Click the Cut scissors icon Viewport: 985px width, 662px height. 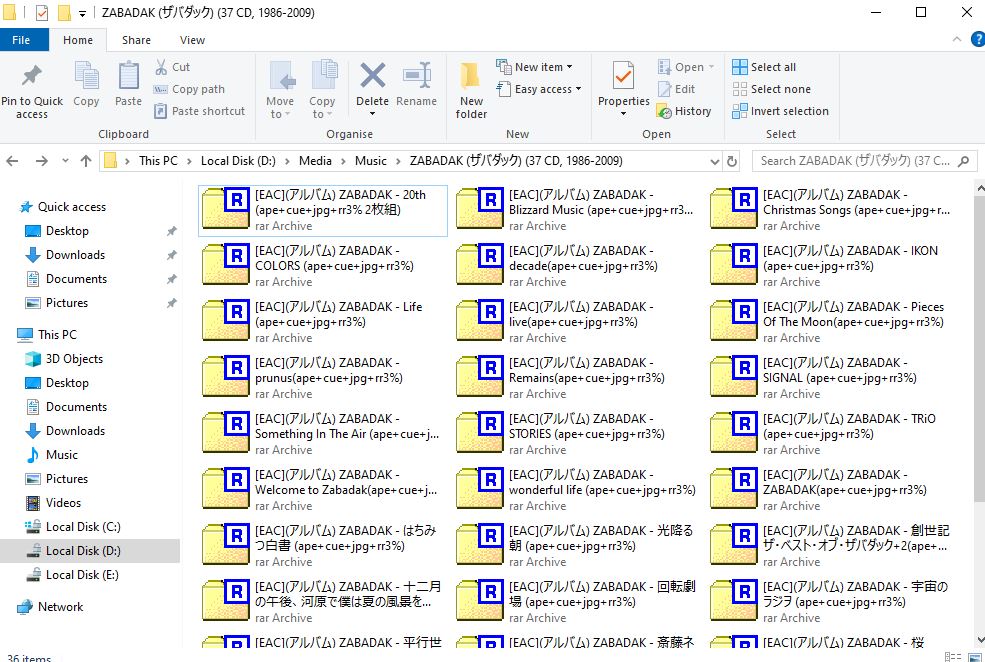pos(161,67)
